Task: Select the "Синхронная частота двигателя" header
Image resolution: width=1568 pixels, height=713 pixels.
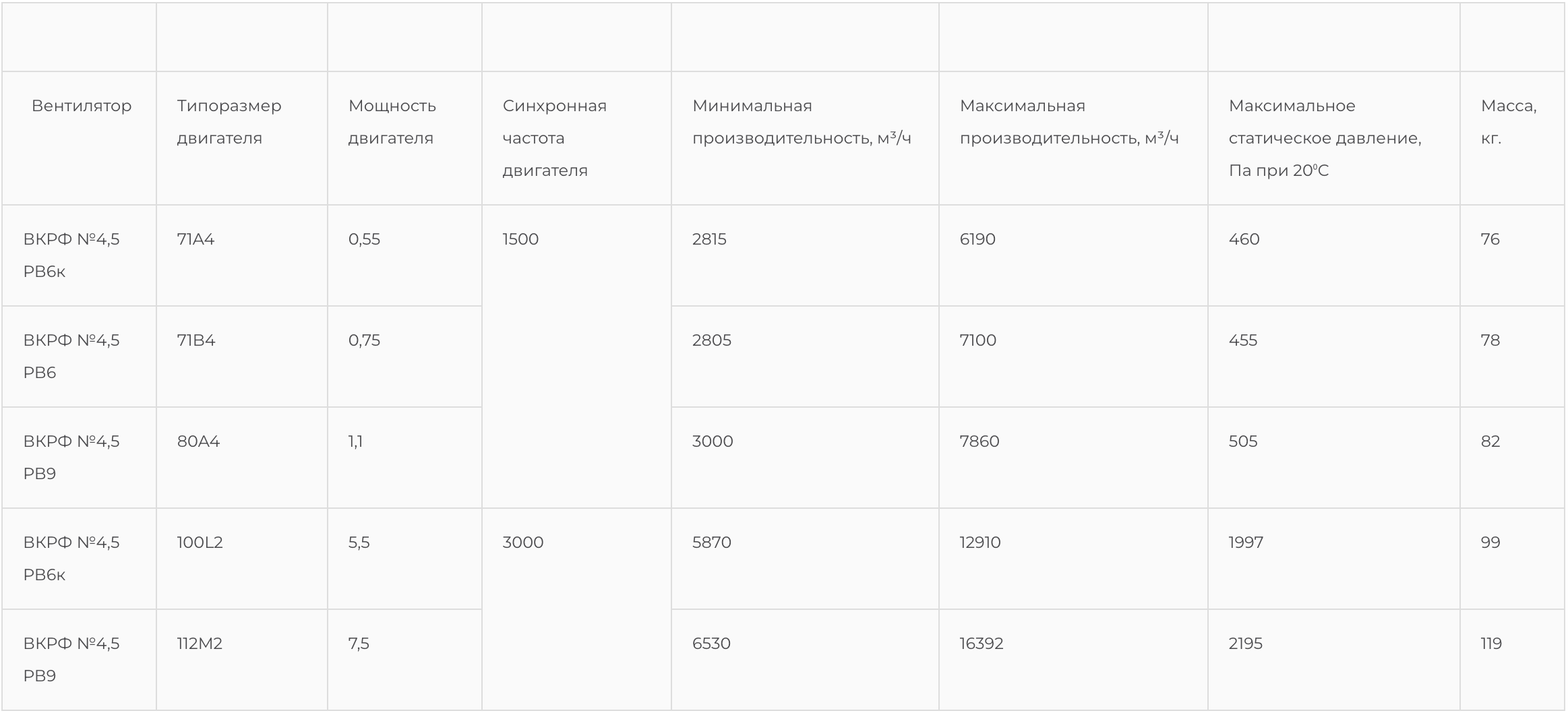Action: pyautogui.click(x=554, y=138)
